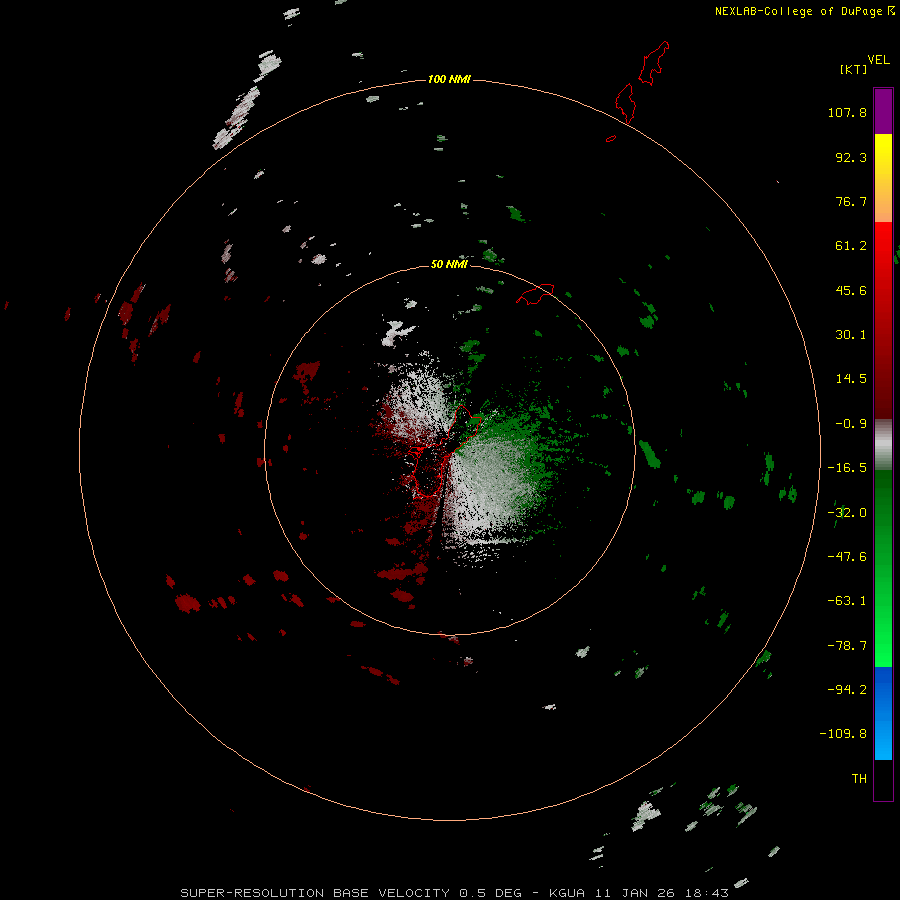
Task: Select the 107.8 value on velocity scale
Action: (847, 112)
